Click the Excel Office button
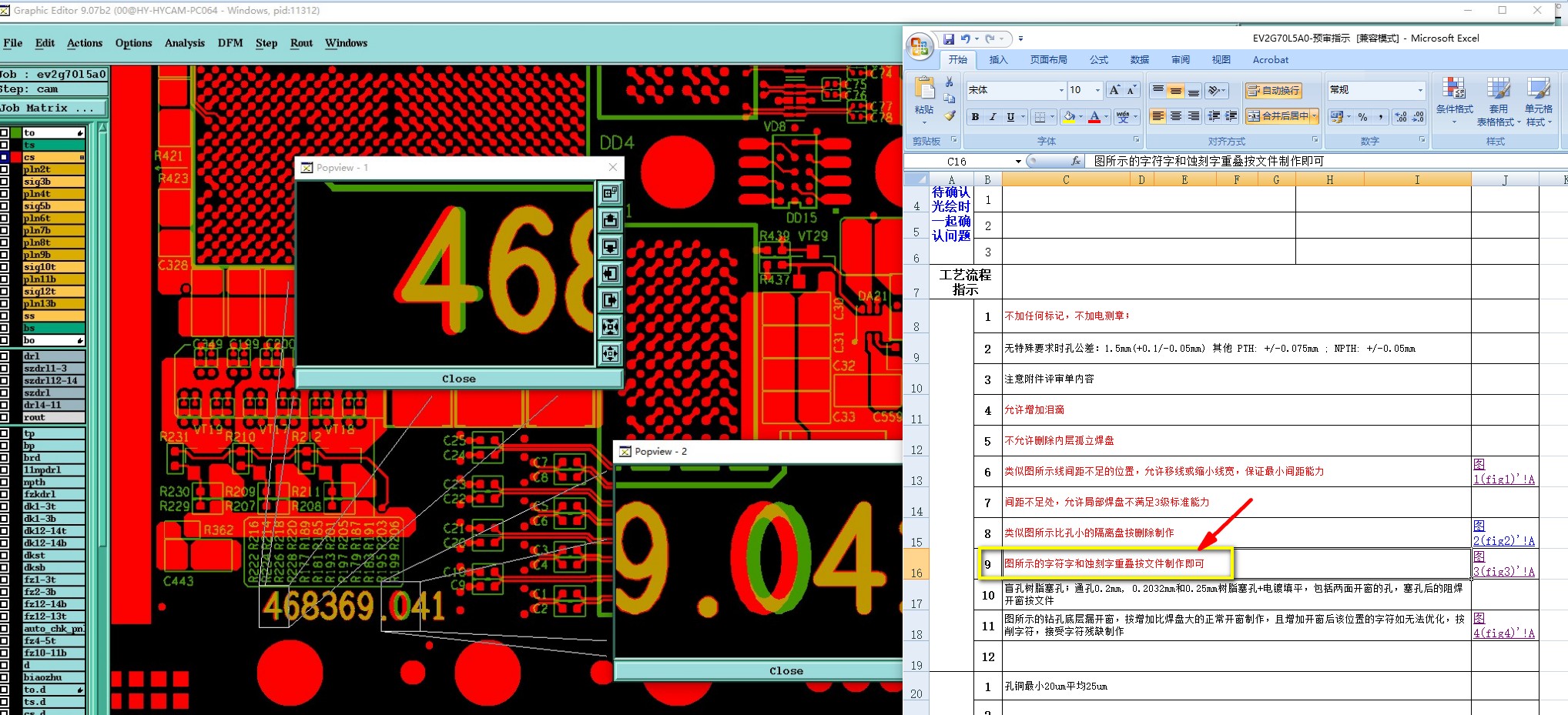Screen dimensions: 1568x715 click(x=919, y=46)
